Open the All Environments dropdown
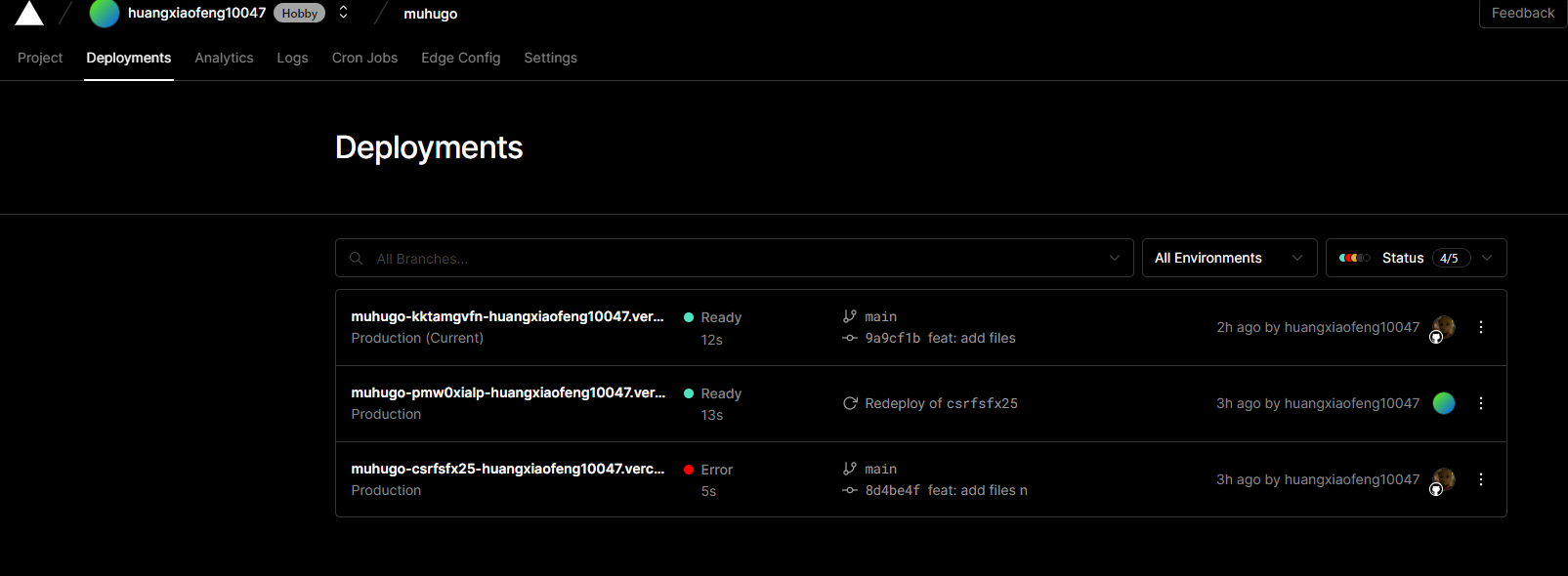This screenshot has height=576, width=1568. (x=1229, y=258)
